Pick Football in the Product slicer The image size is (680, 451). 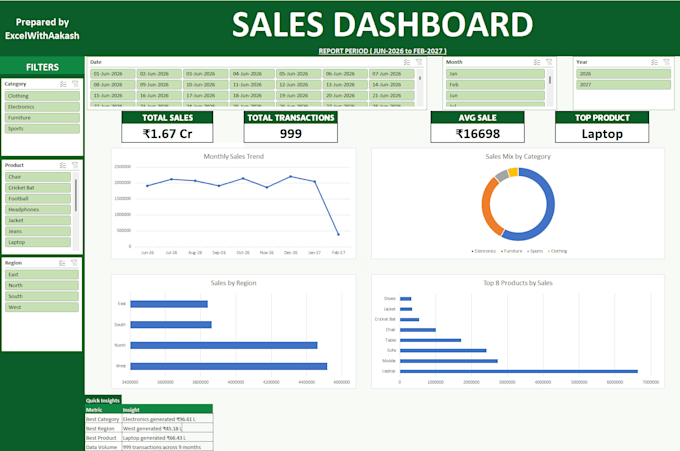[x=38, y=199]
